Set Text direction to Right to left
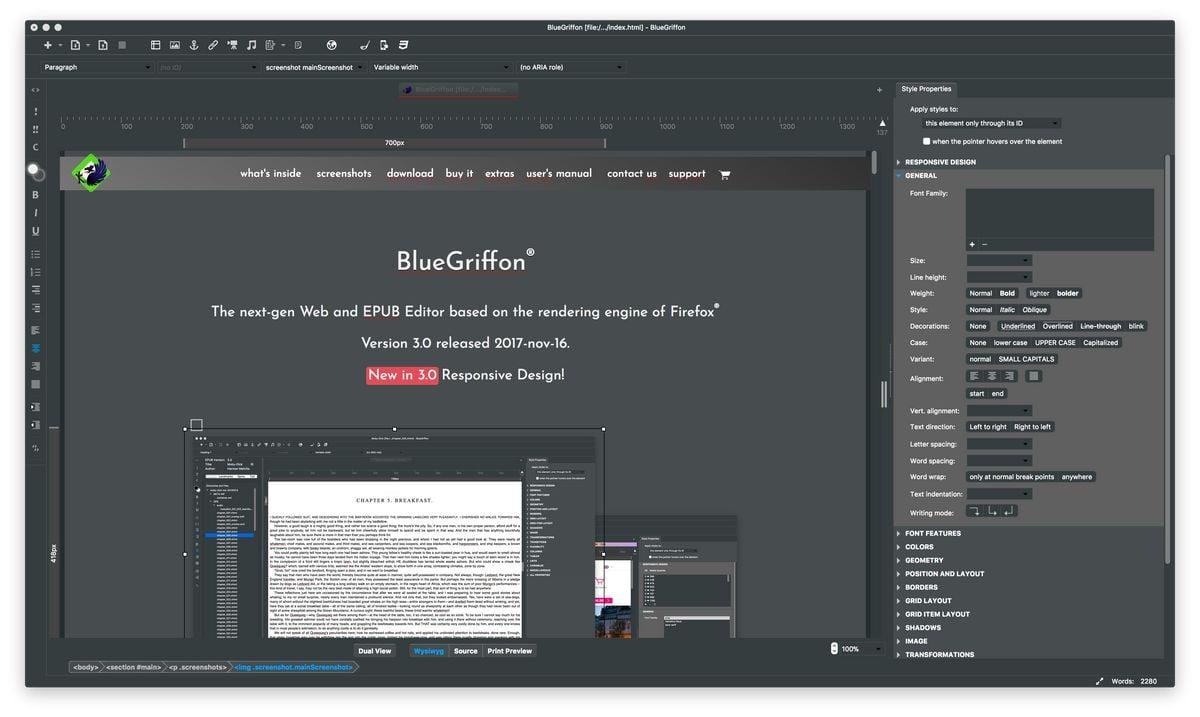This screenshot has height=717, width=1200. click(x=1032, y=427)
